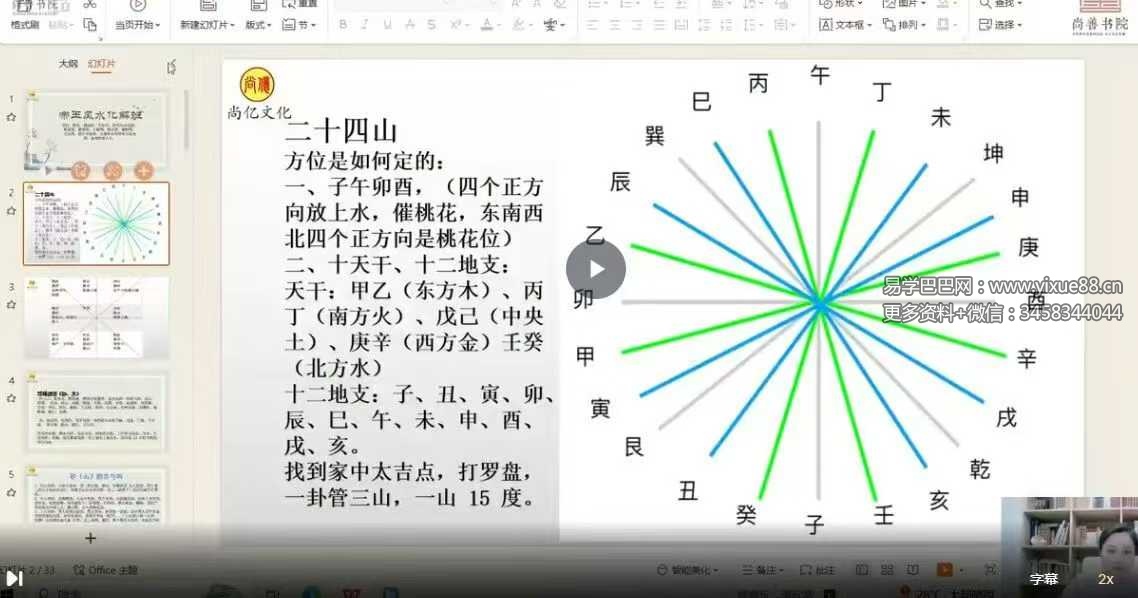This screenshot has height=598, width=1138.
Task: Click the add slide plus icon
Action: [x=90, y=538]
